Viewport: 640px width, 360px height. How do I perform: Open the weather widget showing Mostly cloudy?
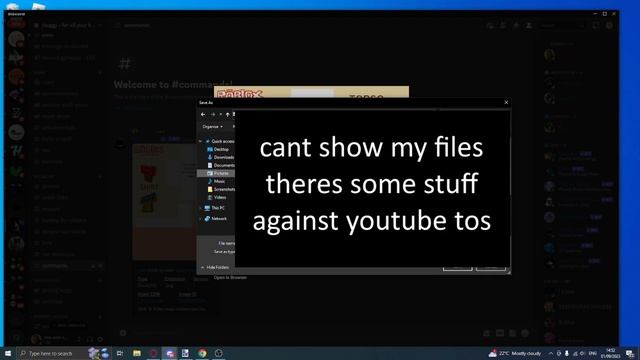pos(515,353)
